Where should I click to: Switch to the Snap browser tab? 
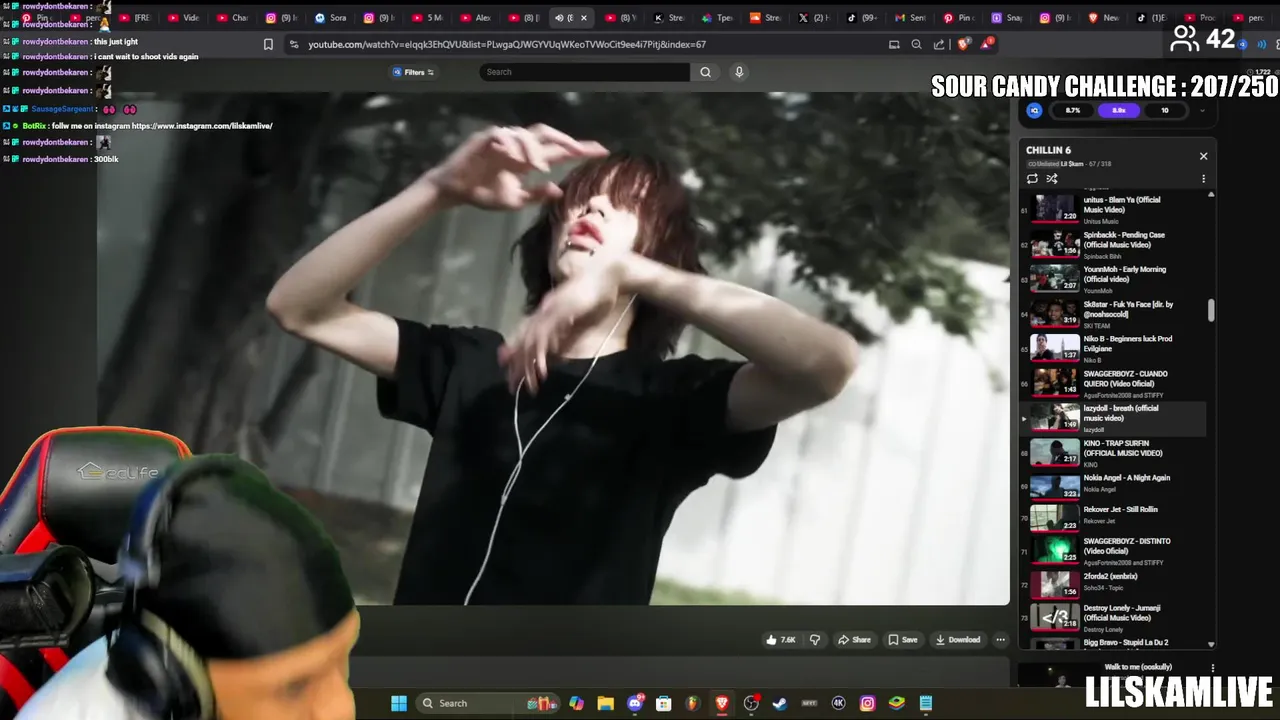coord(1007,18)
